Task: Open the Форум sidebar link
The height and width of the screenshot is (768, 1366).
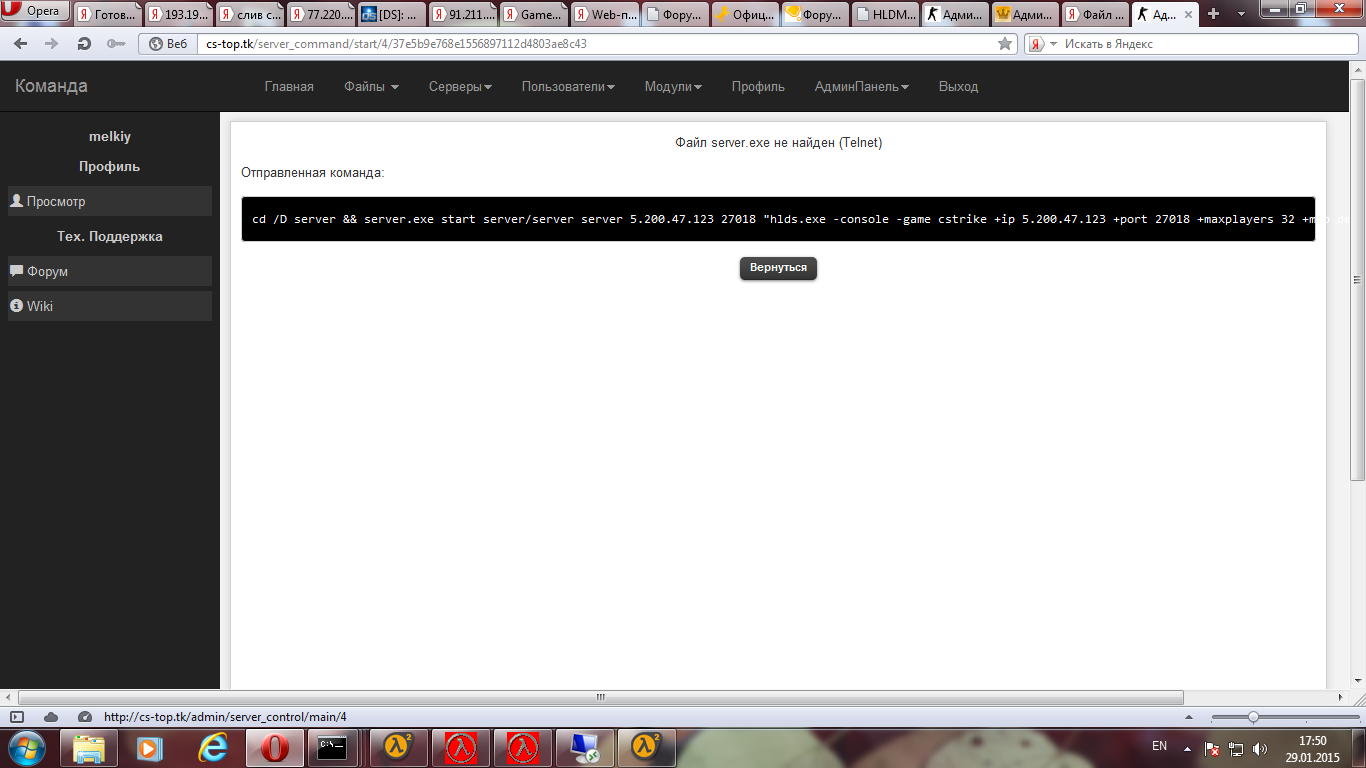Action: tap(47, 271)
